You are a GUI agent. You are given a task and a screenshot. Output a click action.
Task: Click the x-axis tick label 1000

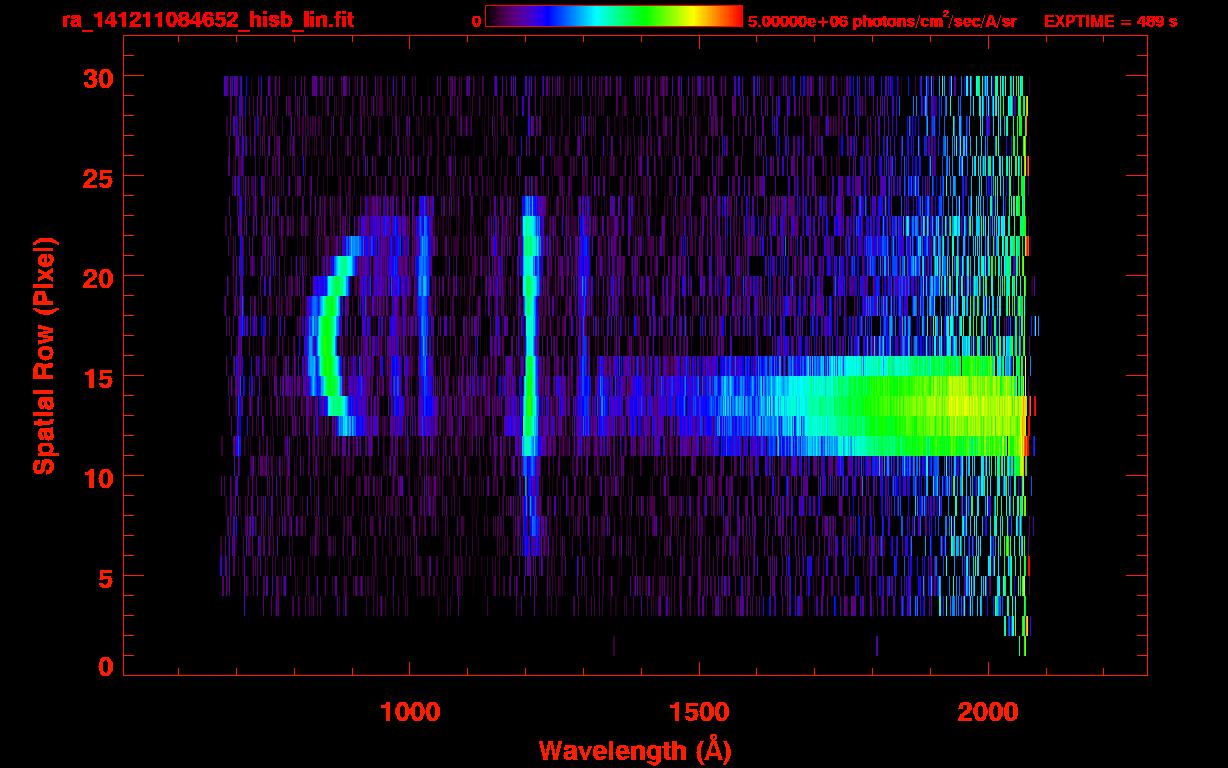(410, 712)
